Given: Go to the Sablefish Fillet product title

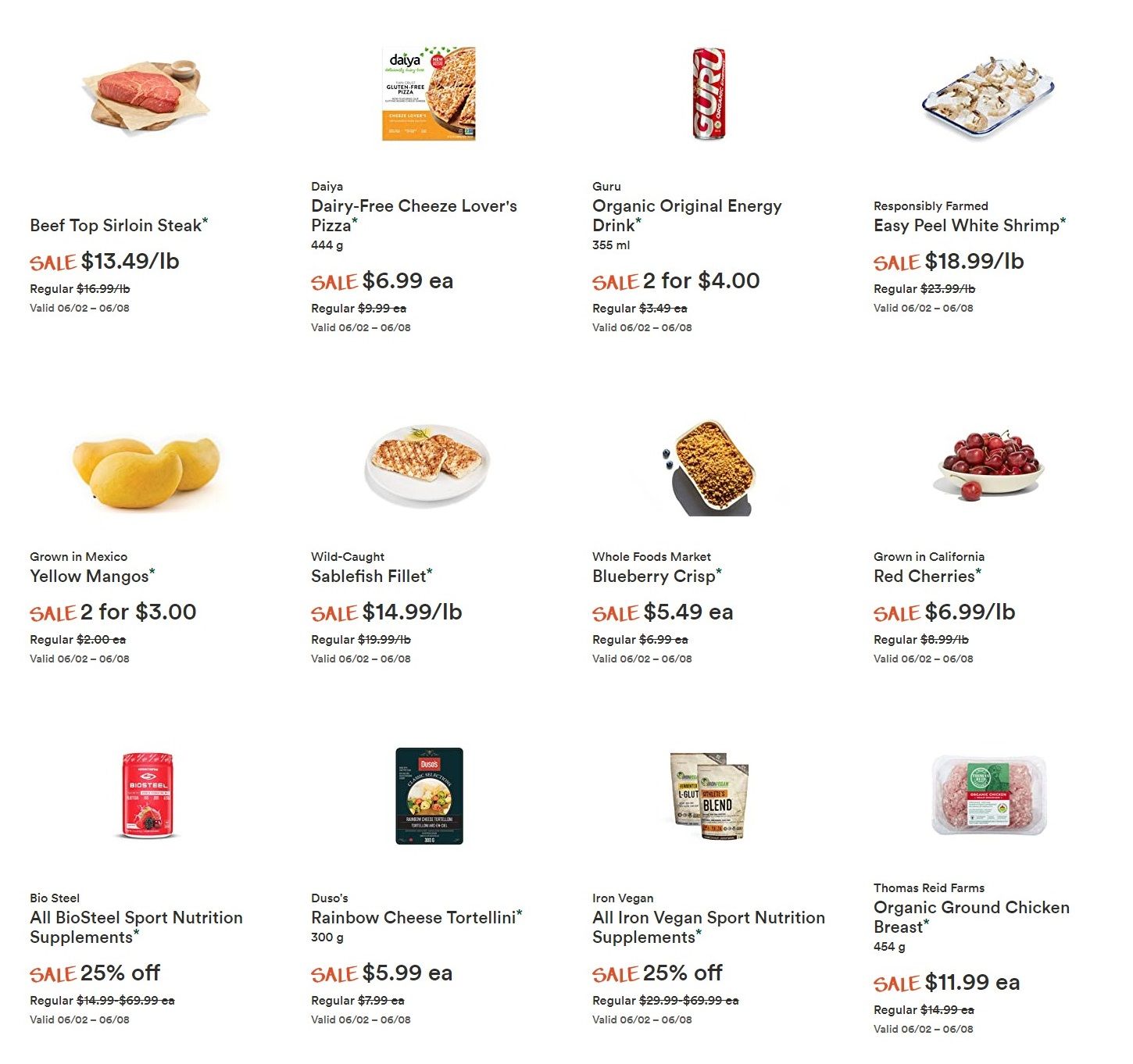Looking at the screenshot, I should pos(371,576).
